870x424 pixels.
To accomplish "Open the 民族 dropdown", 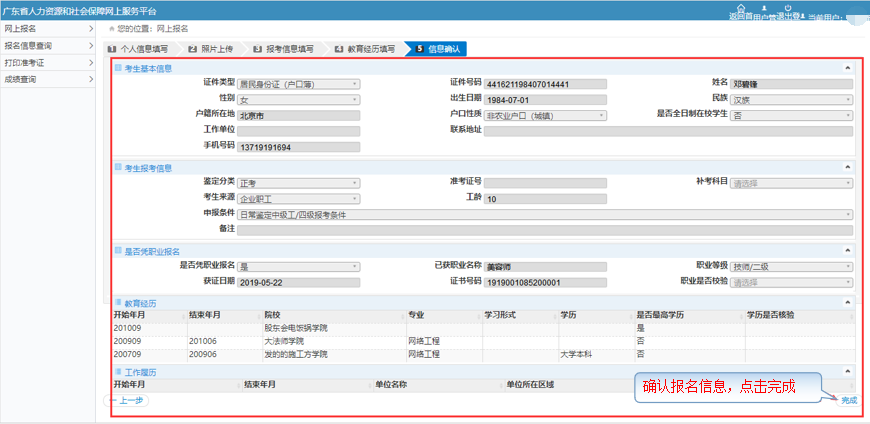I will pyautogui.click(x=791, y=100).
